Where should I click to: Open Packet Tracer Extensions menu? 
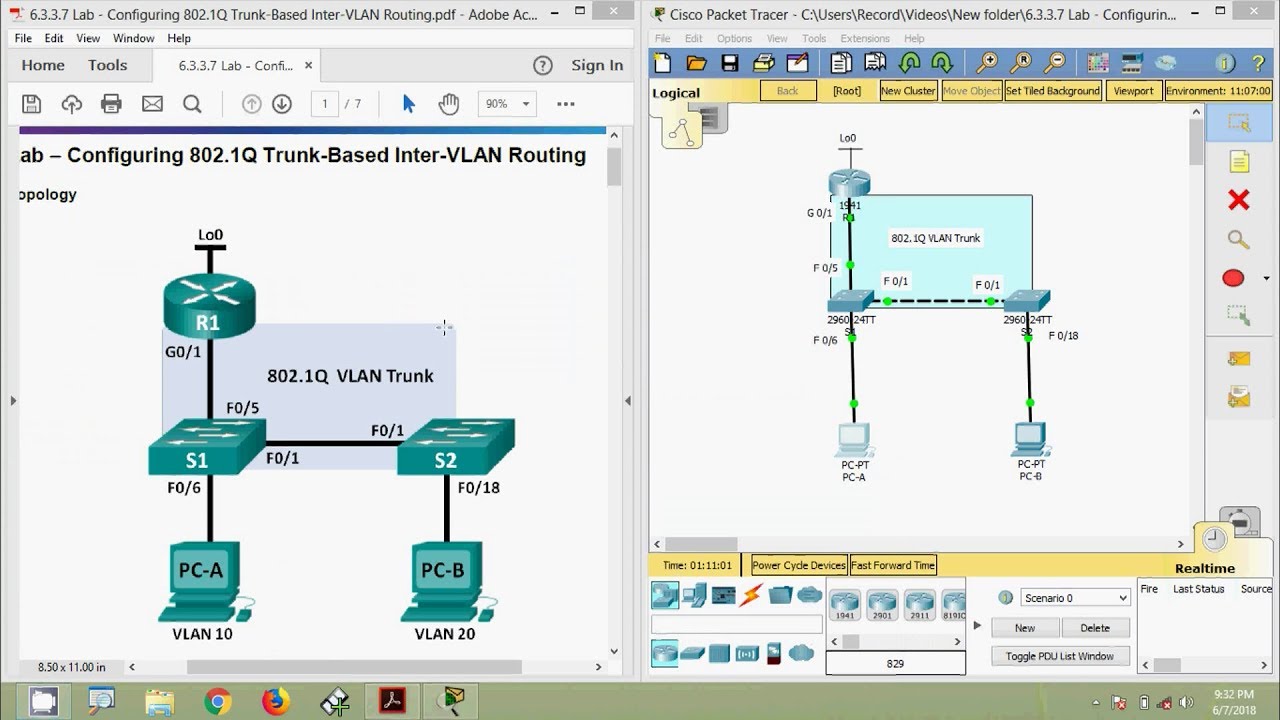865,38
